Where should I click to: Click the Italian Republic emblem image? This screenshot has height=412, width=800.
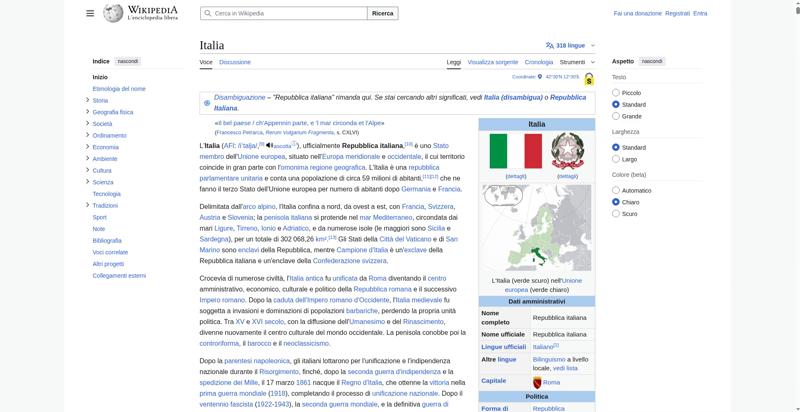tap(567, 151)
